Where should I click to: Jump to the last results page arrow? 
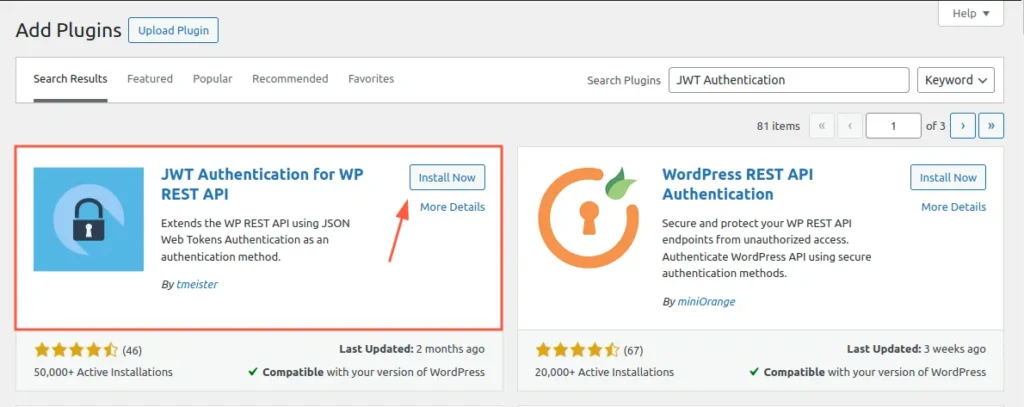991,126
